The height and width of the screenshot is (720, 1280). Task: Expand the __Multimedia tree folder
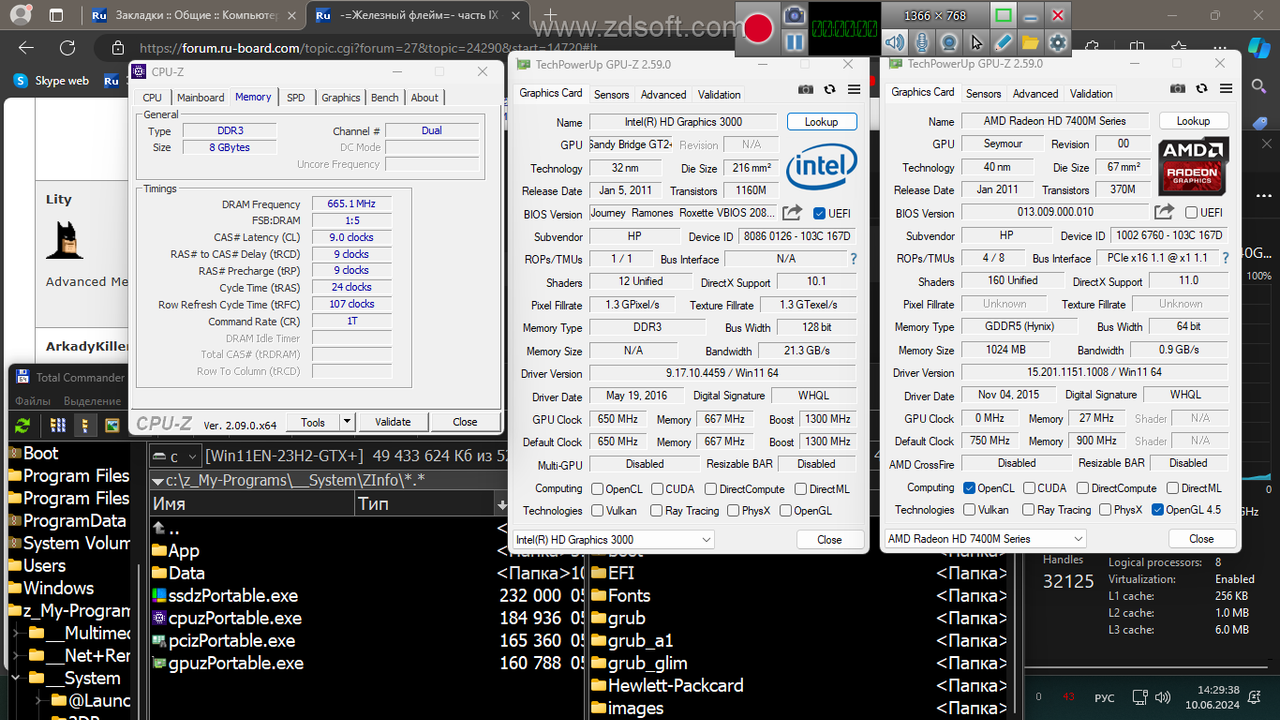click(16, 633)
